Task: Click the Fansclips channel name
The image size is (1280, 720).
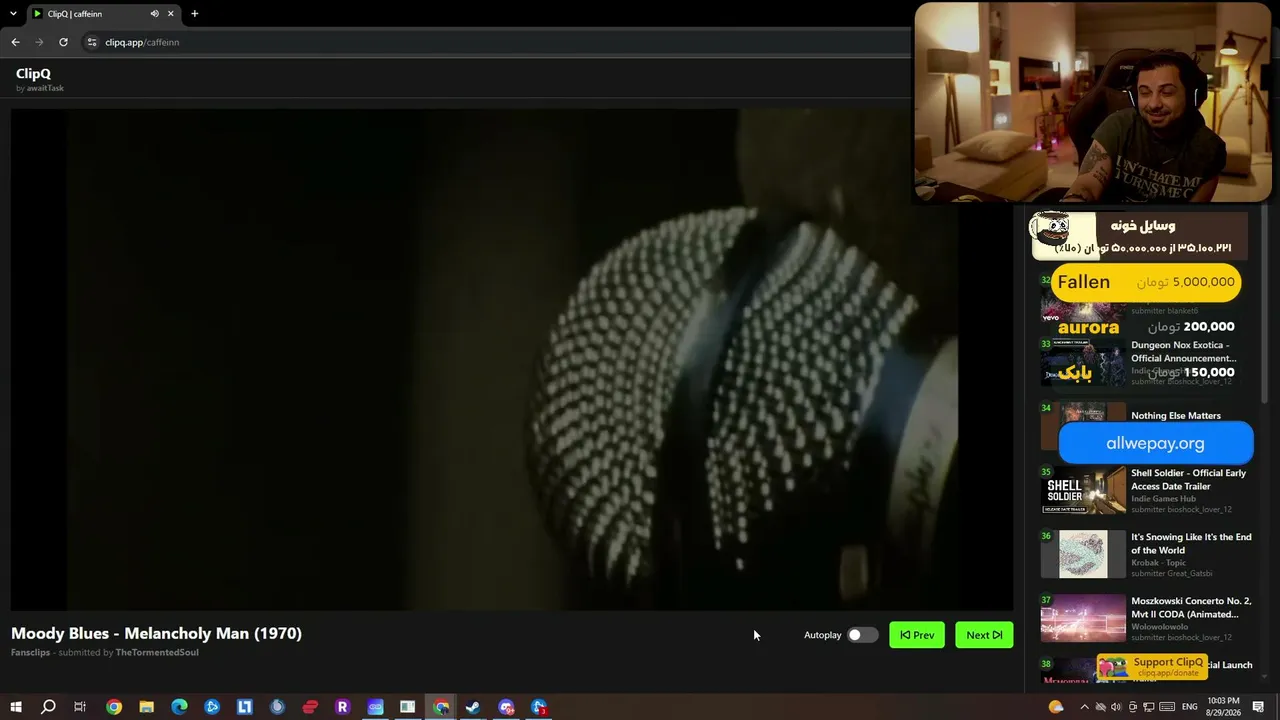Action: coord(30,653)
